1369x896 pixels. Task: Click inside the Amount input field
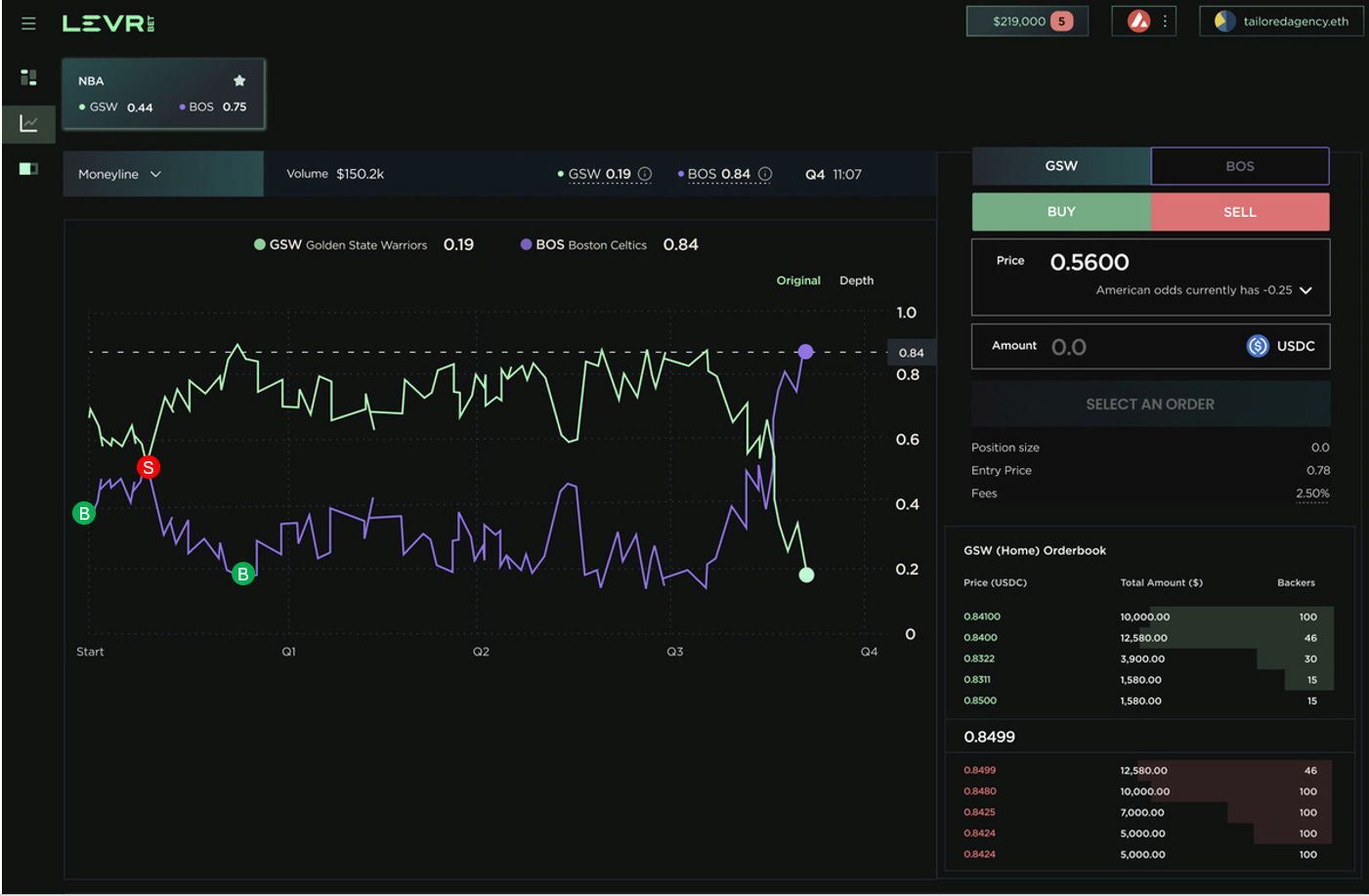point(1070,346)
